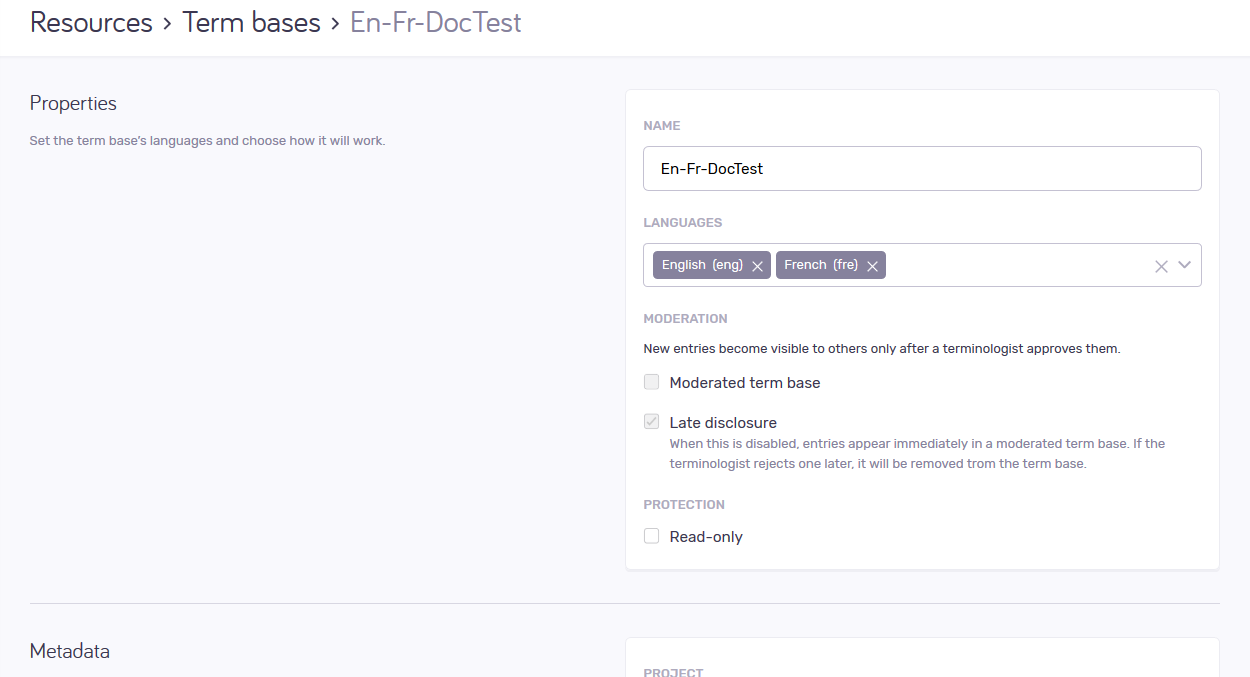The image size is (1250, 677).
Task: Focus the Name field containing En-Fr-DocTest
Action: [921, 169]
